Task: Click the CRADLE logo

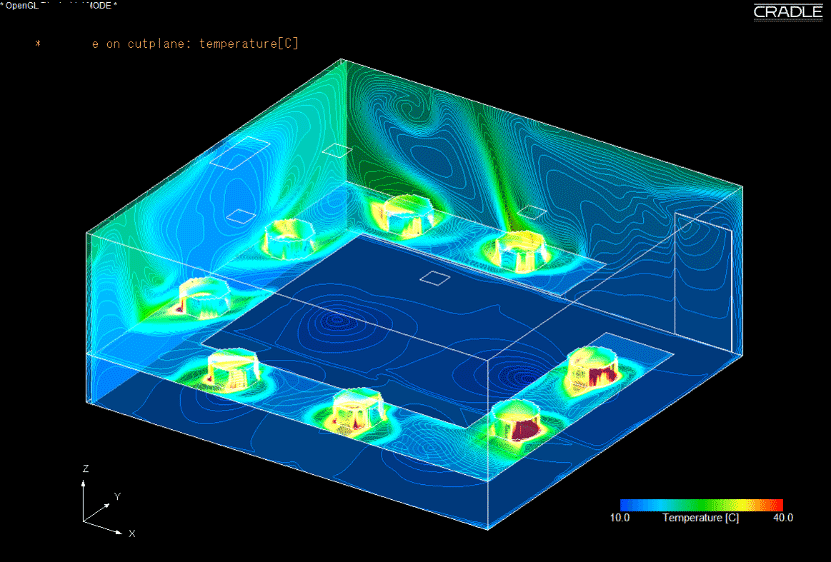Action: click(788, 13)
